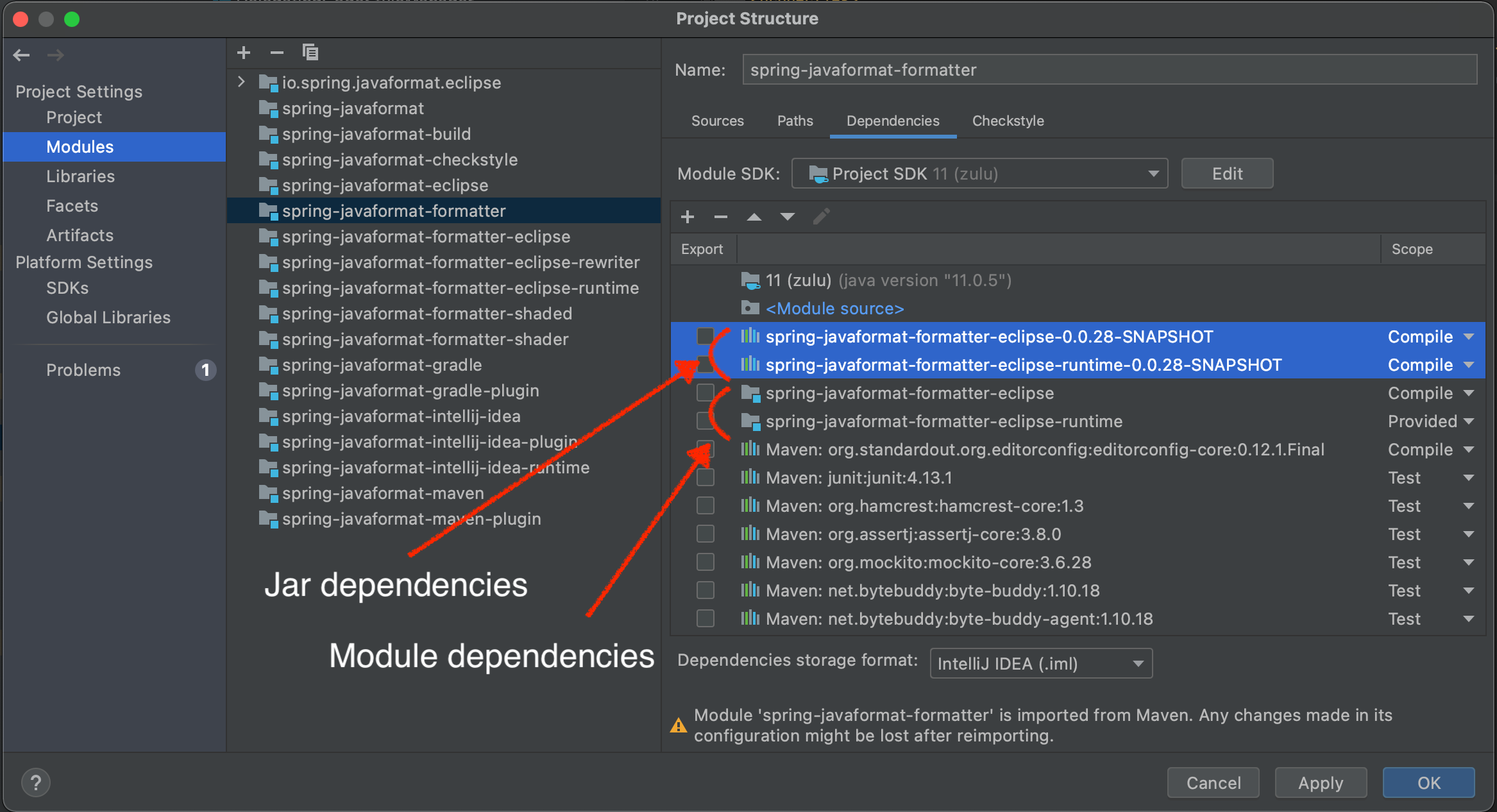Switch to the Sources tab

click(x=718, y=120)
